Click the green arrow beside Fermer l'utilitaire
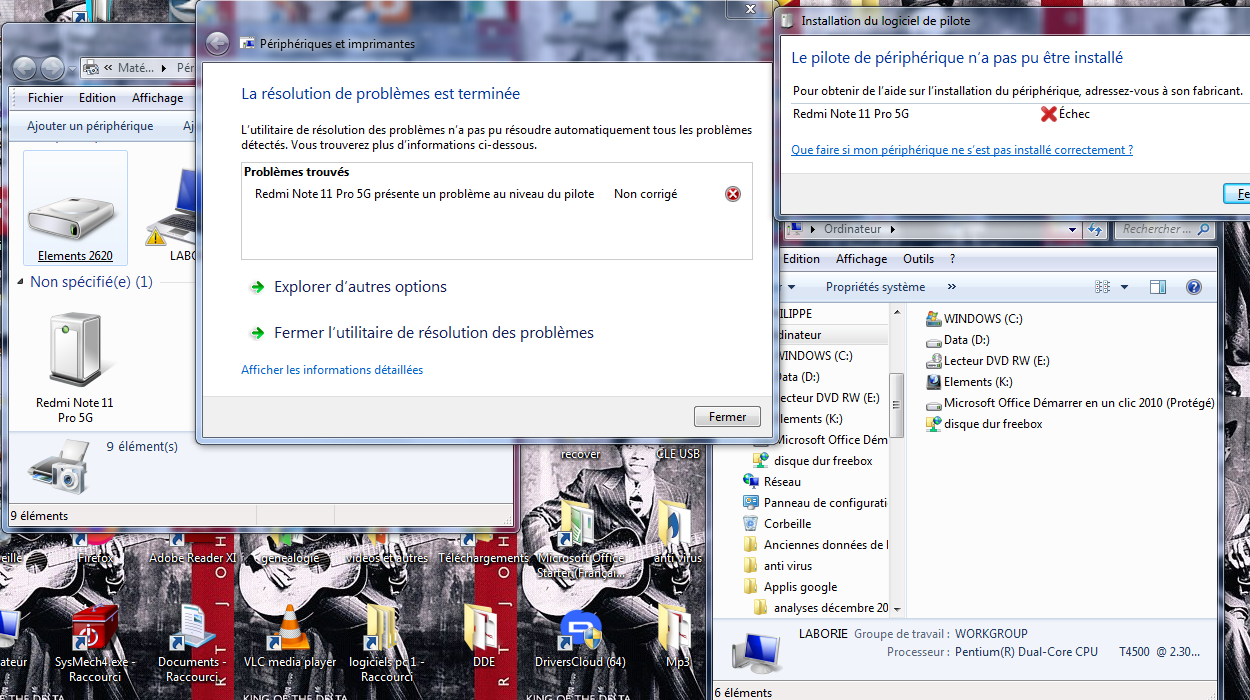 257,333
